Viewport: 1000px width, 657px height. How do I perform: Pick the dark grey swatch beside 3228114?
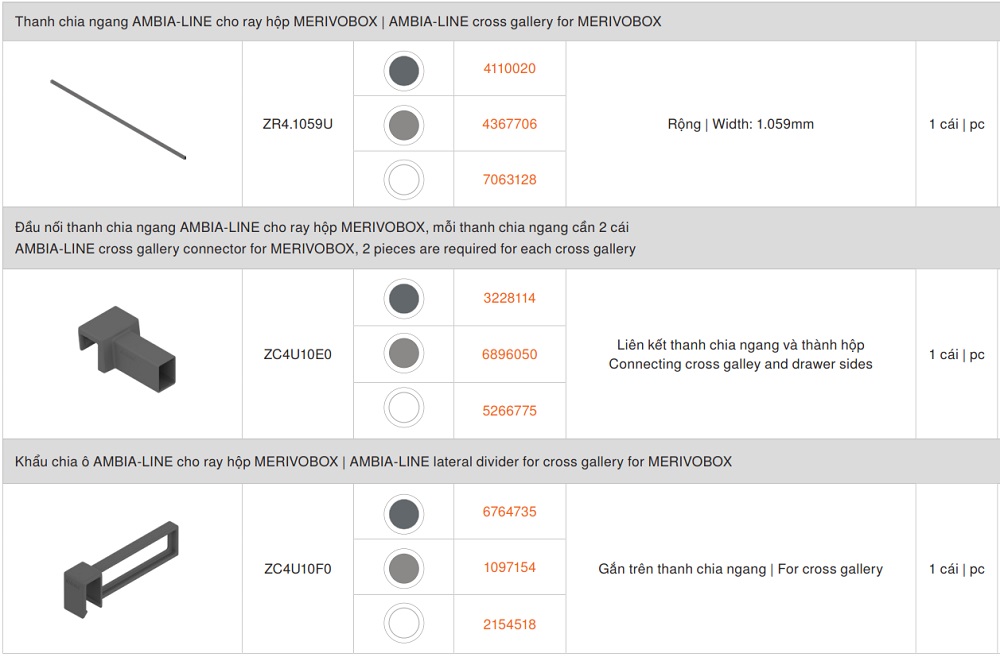point(404,299)
